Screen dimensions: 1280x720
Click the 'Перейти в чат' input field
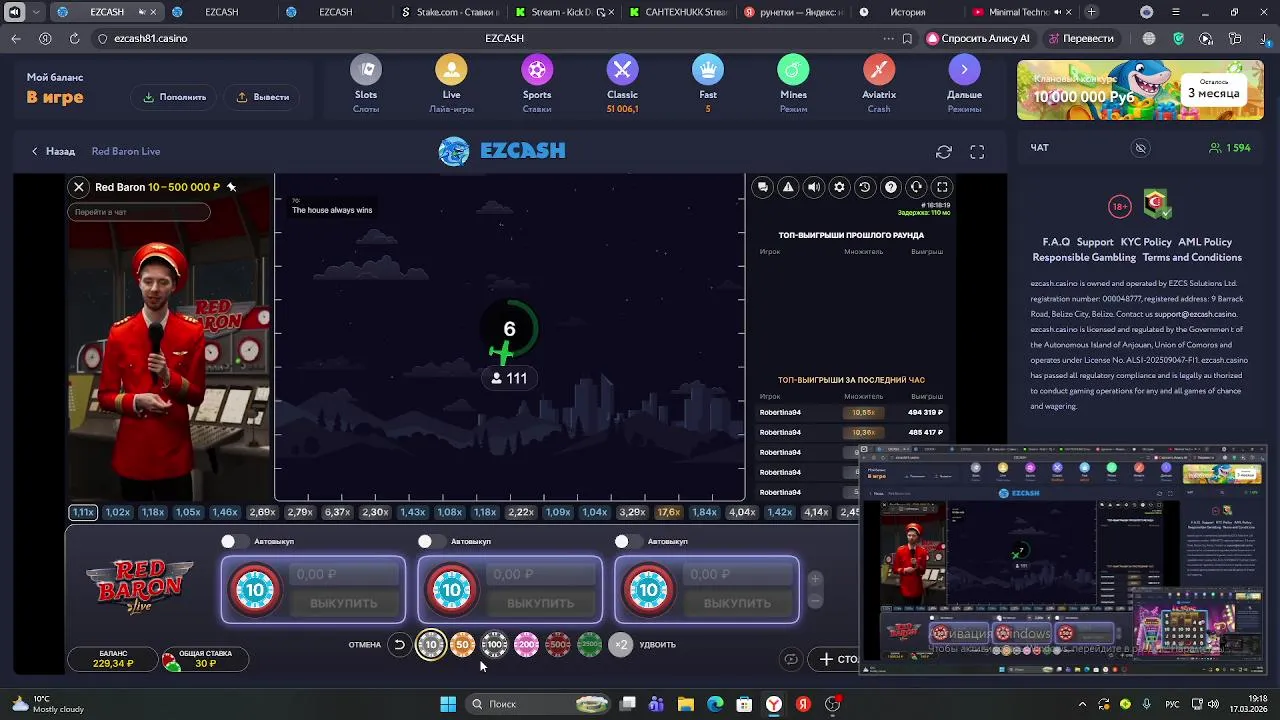click(139, 212)
